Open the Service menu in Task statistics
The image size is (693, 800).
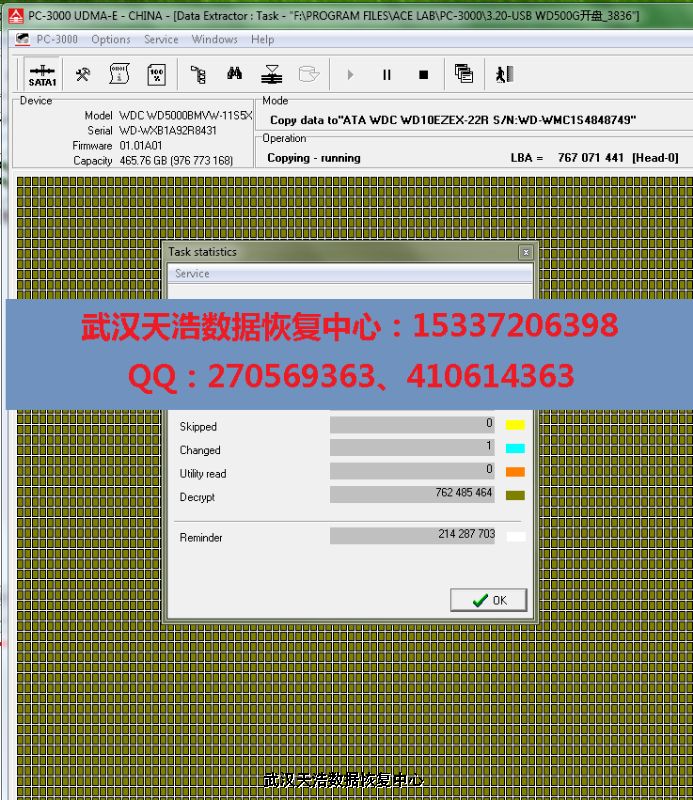click(192, 273)
